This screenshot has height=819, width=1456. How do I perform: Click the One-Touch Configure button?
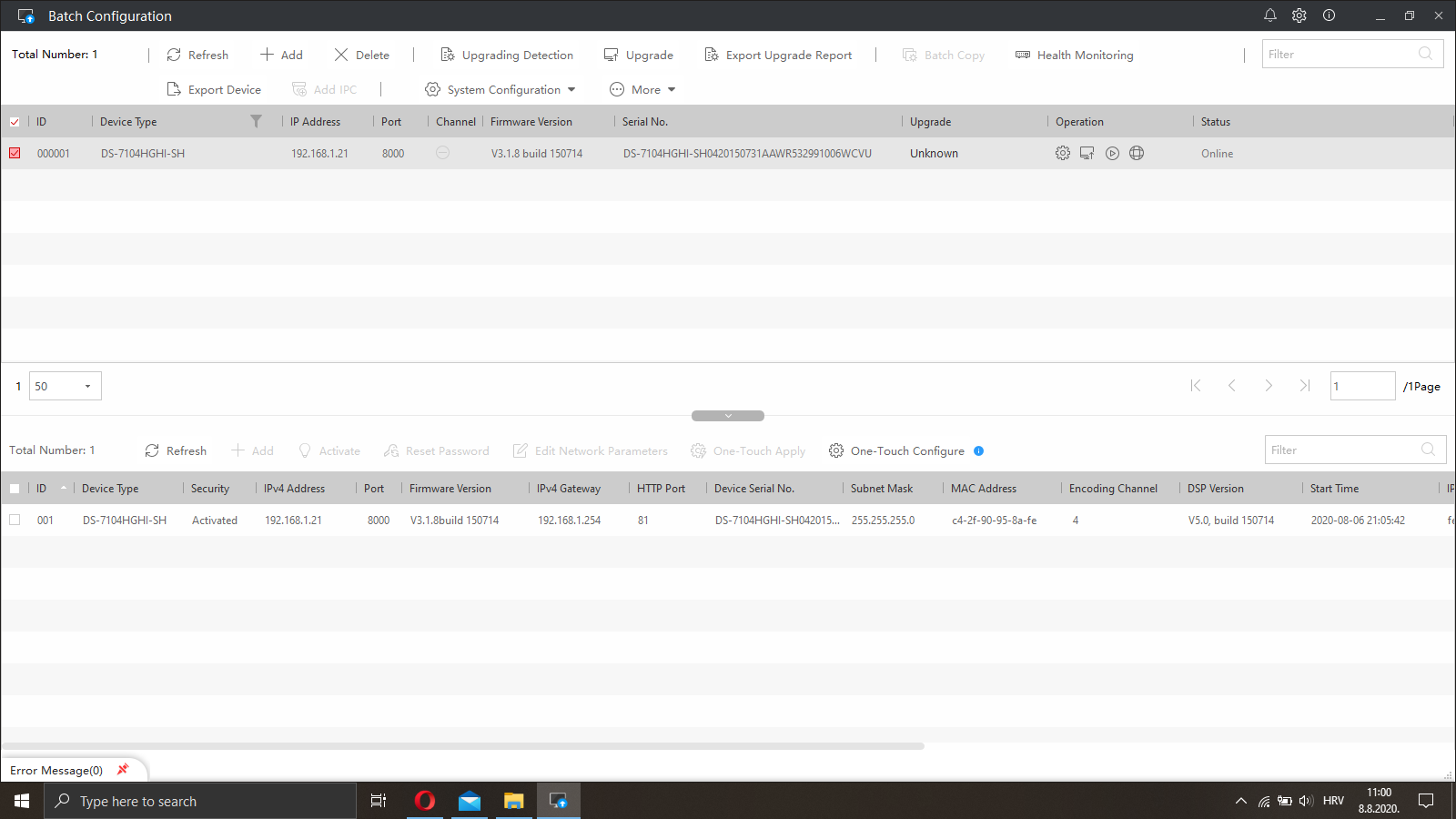click(x=896, y=450)
